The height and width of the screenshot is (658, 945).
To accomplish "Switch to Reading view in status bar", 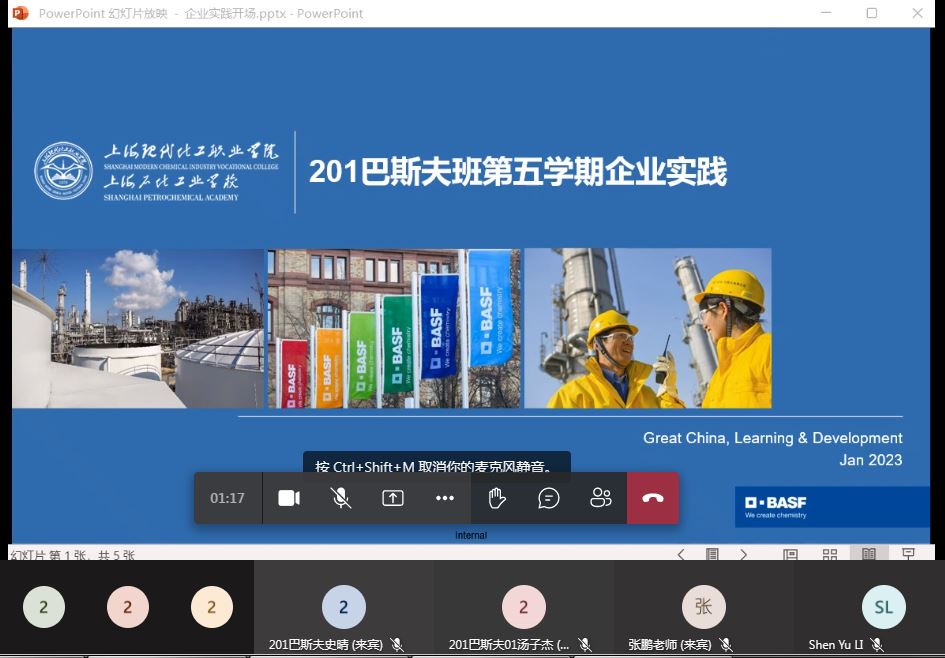I will coord(869,554).
